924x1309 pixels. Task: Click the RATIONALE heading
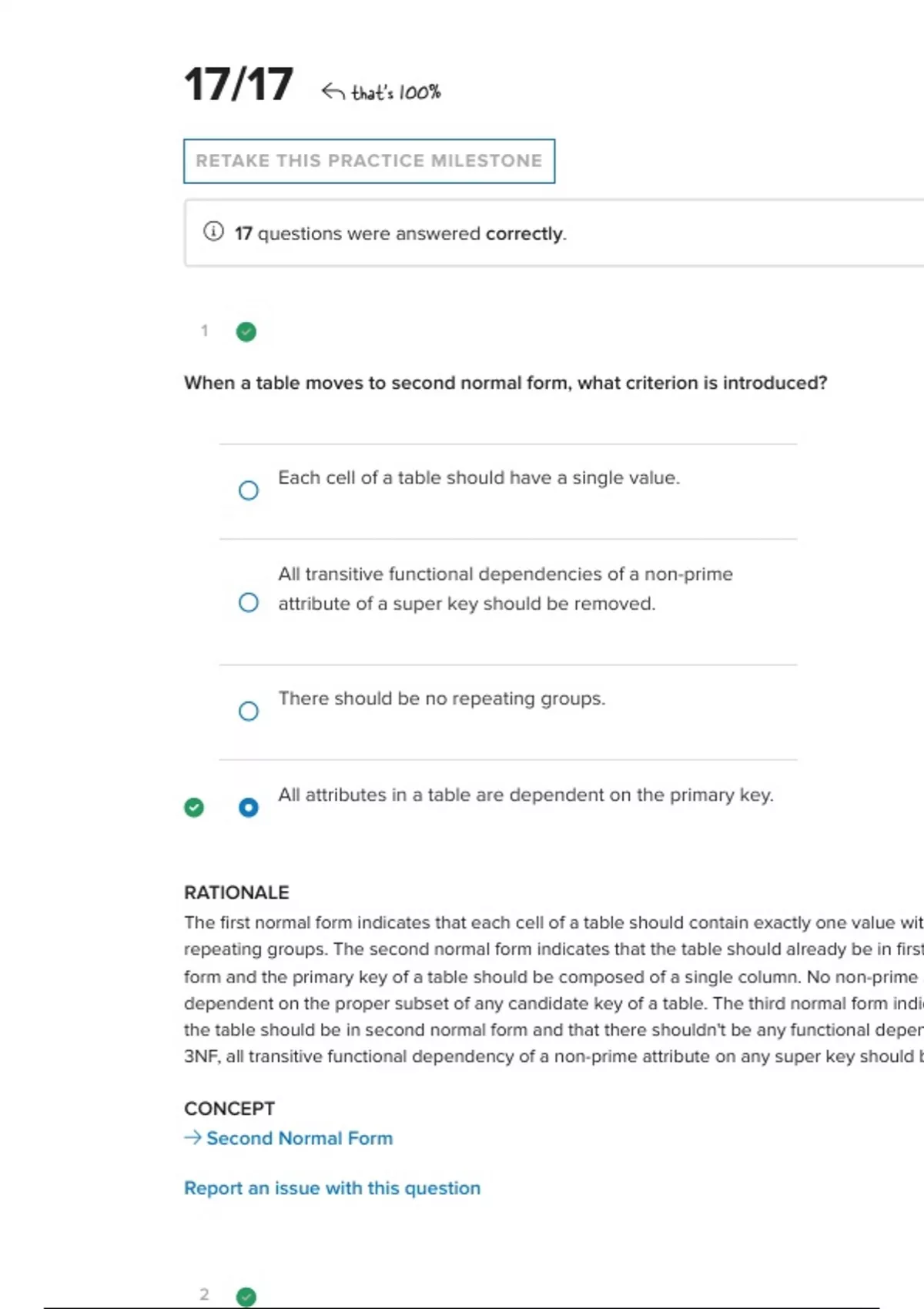coord(236,892)
